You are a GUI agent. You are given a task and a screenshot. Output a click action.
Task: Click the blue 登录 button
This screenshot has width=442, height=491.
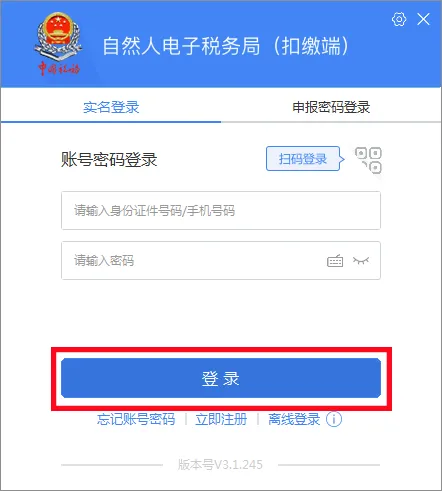221,378
